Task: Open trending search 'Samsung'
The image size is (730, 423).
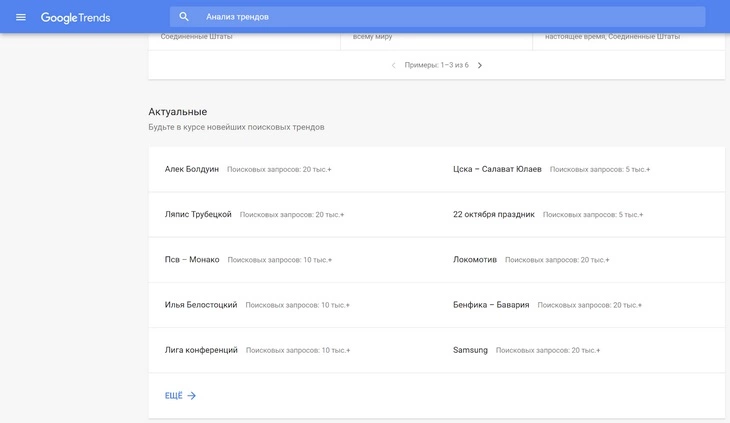Action: [470, 349]
